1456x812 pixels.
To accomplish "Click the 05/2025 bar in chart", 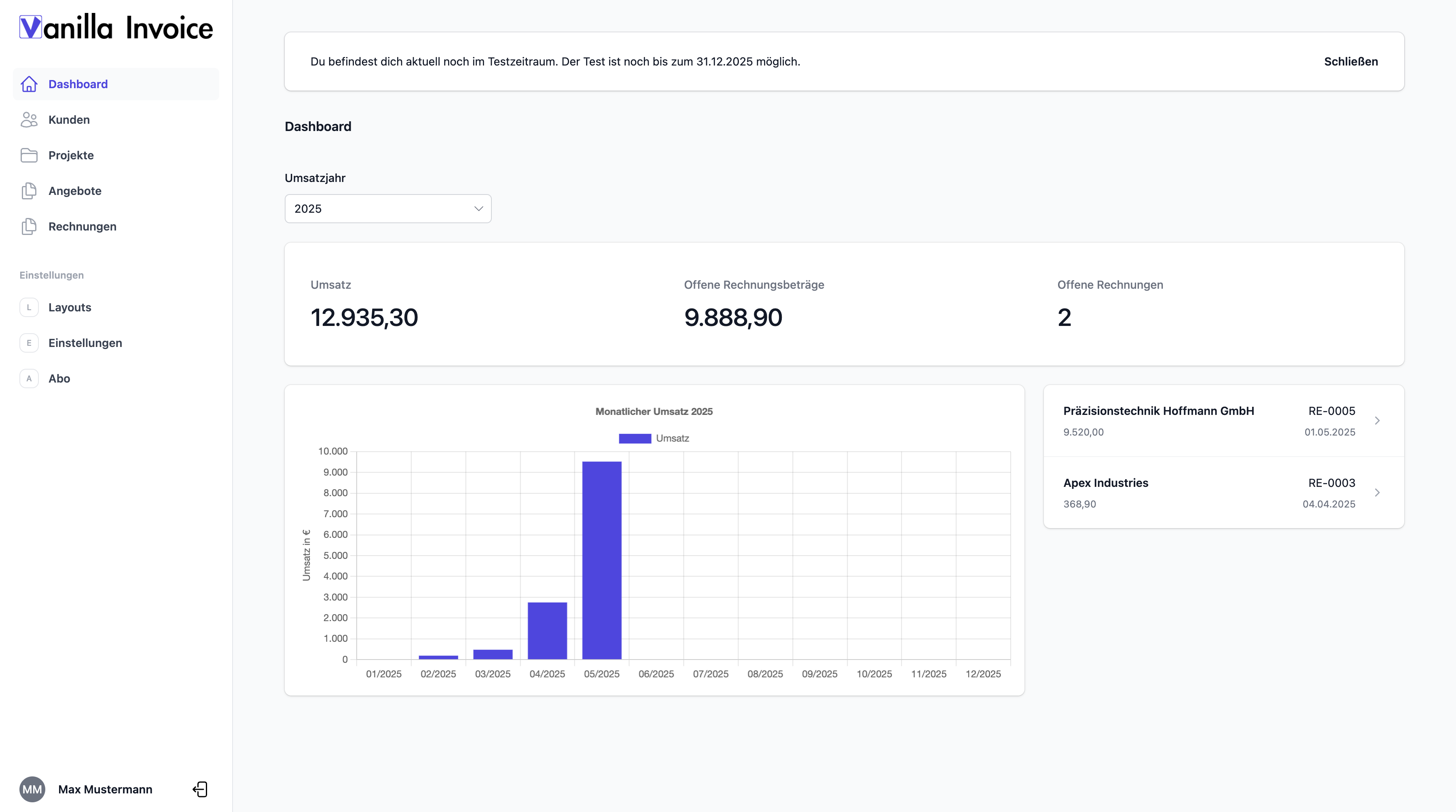I will (601, 559).
